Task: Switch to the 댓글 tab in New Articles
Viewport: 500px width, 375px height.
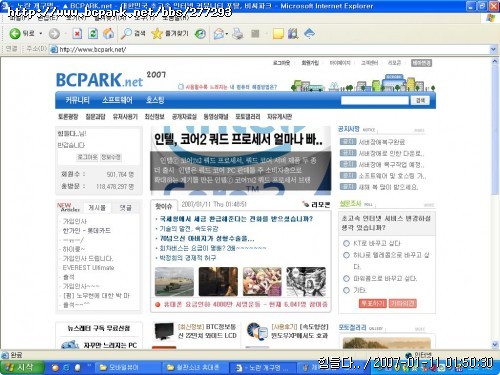Action: [x=125, y=208]
